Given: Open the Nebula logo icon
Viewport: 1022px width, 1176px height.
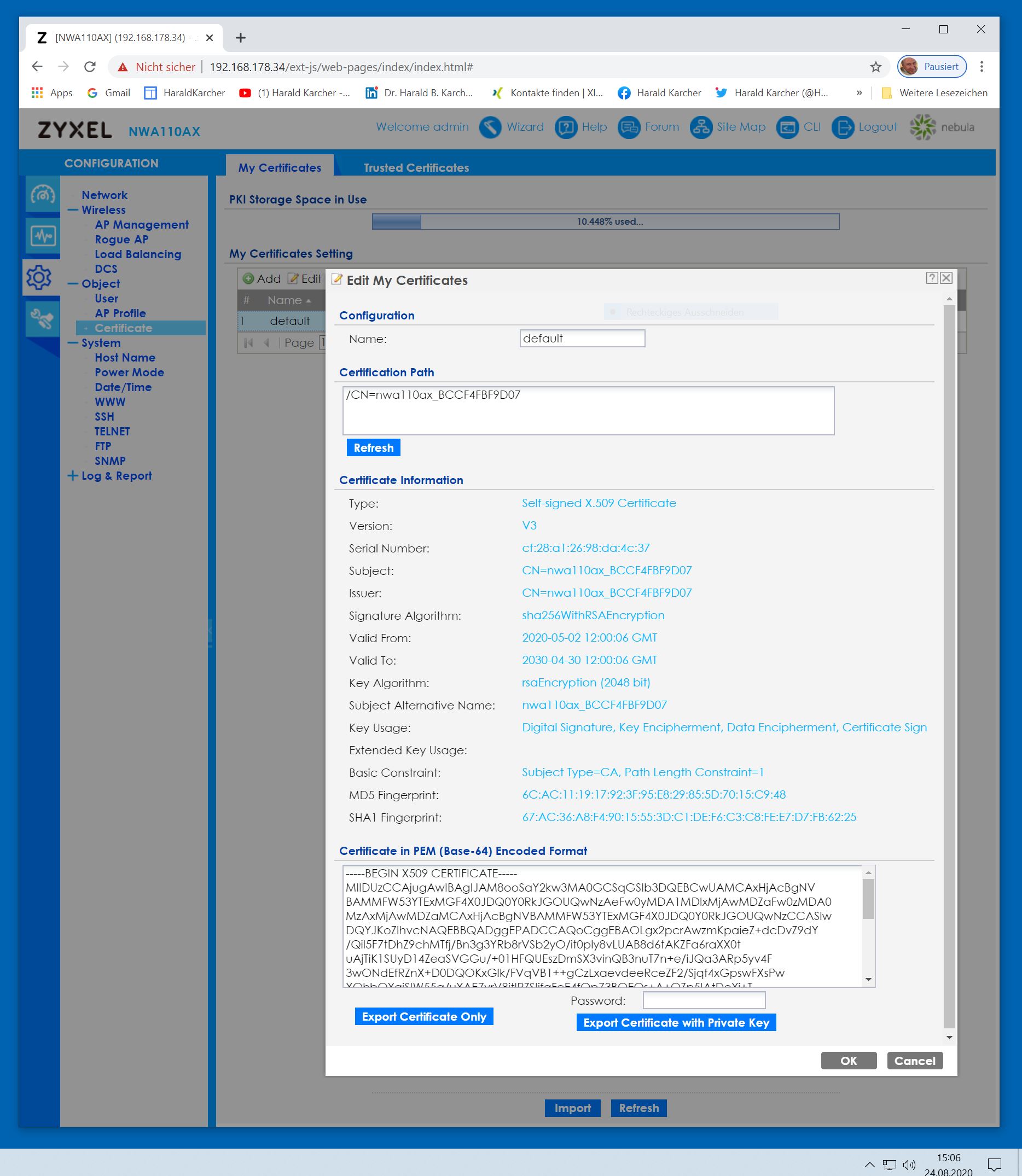Looking at the screenshot, I should 923,127.
